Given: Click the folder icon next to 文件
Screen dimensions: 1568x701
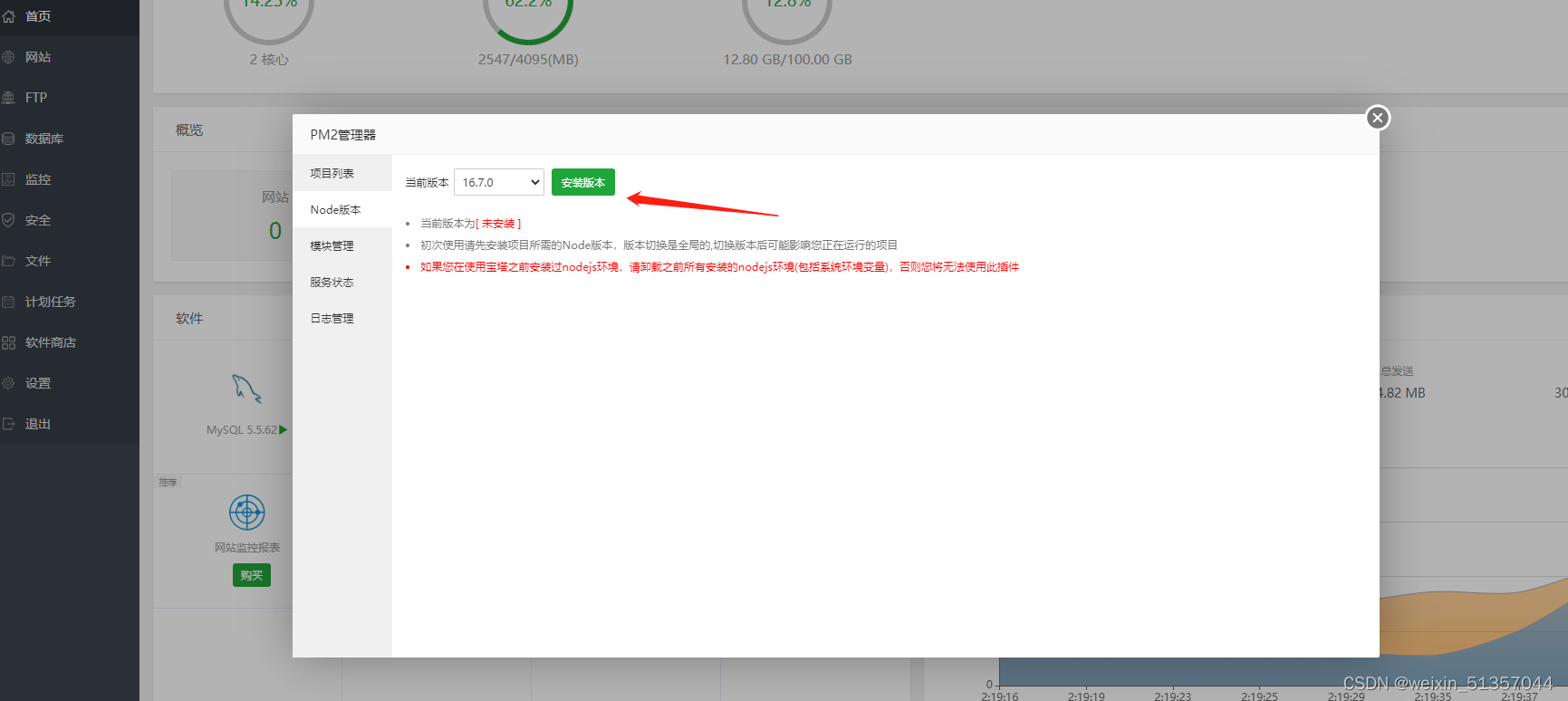Looking at the screenshot, I should point(9,261).
